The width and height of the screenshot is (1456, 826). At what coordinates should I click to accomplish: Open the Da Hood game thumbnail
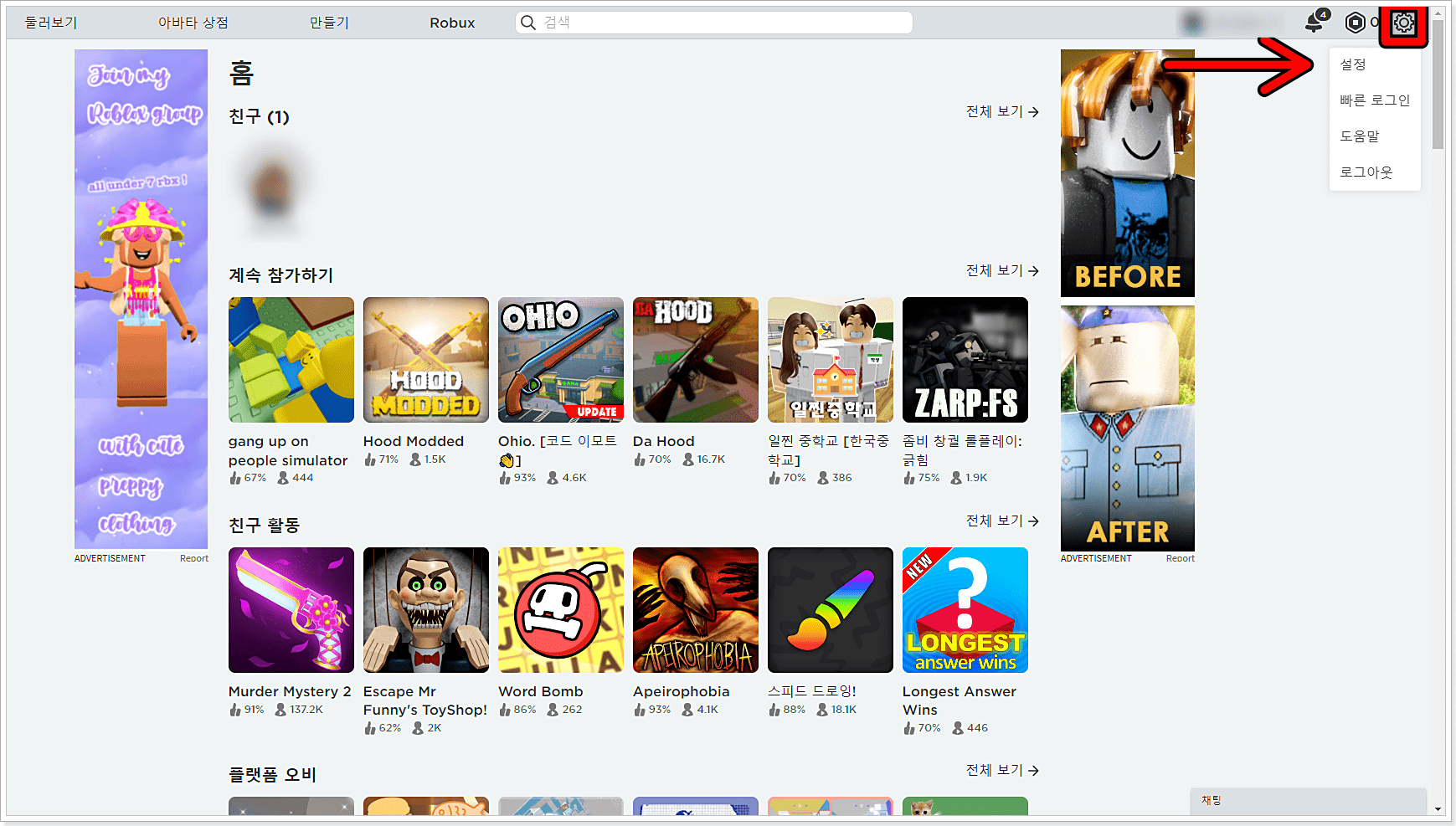click(696, 360)
